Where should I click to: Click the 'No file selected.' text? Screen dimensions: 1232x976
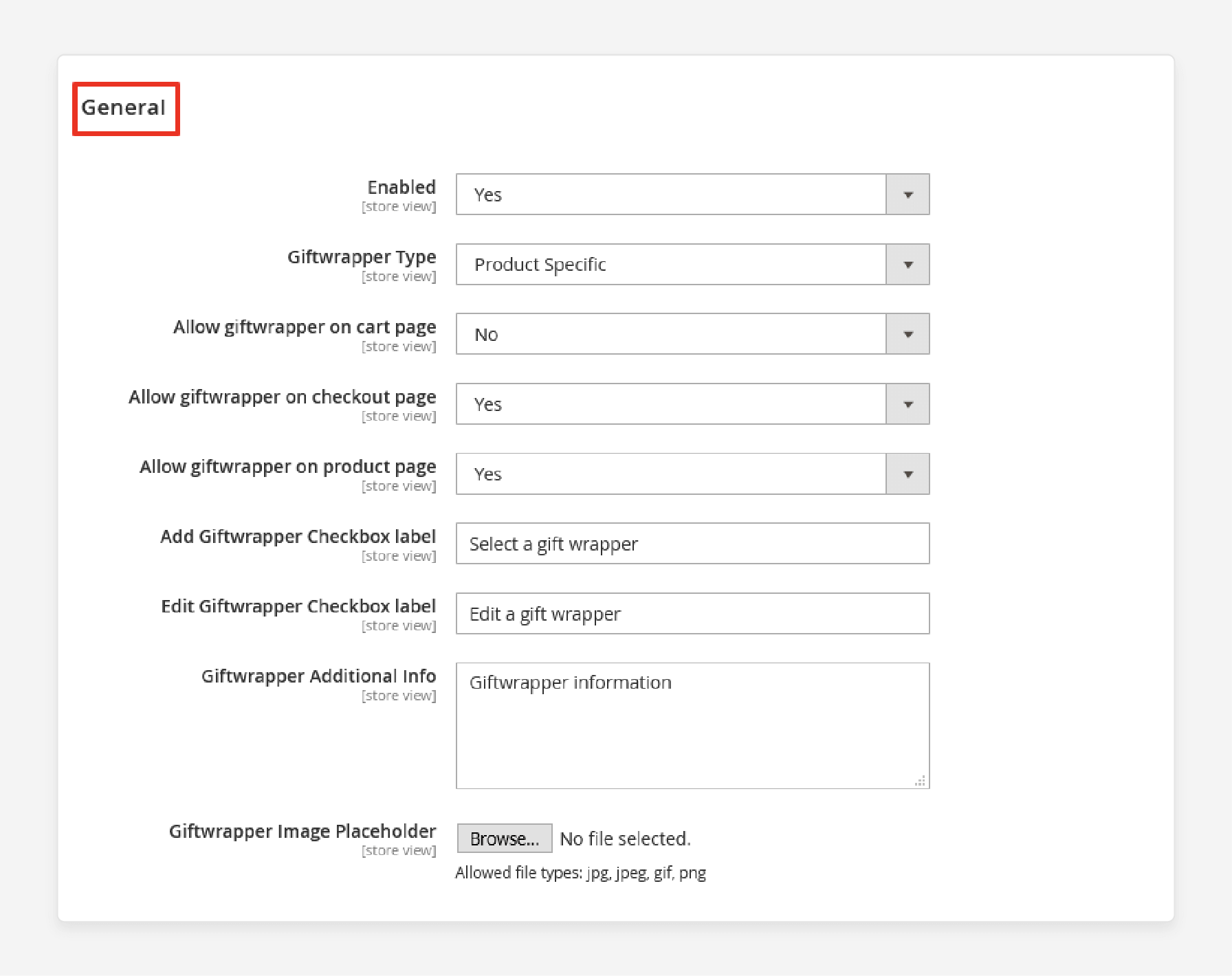(x=625, y=839)
